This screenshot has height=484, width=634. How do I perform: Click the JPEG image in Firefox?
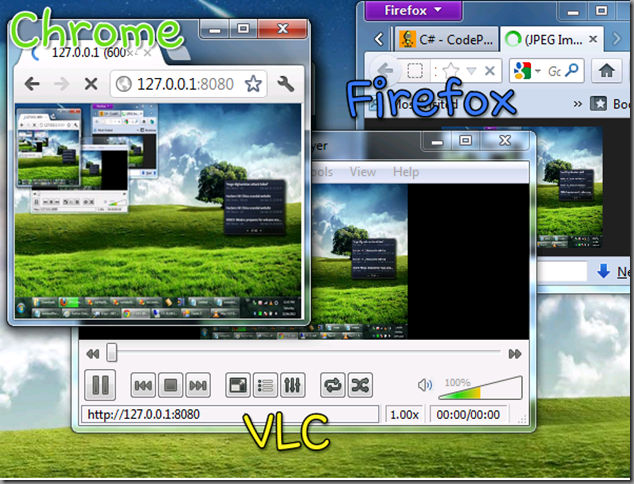point(569,187)
